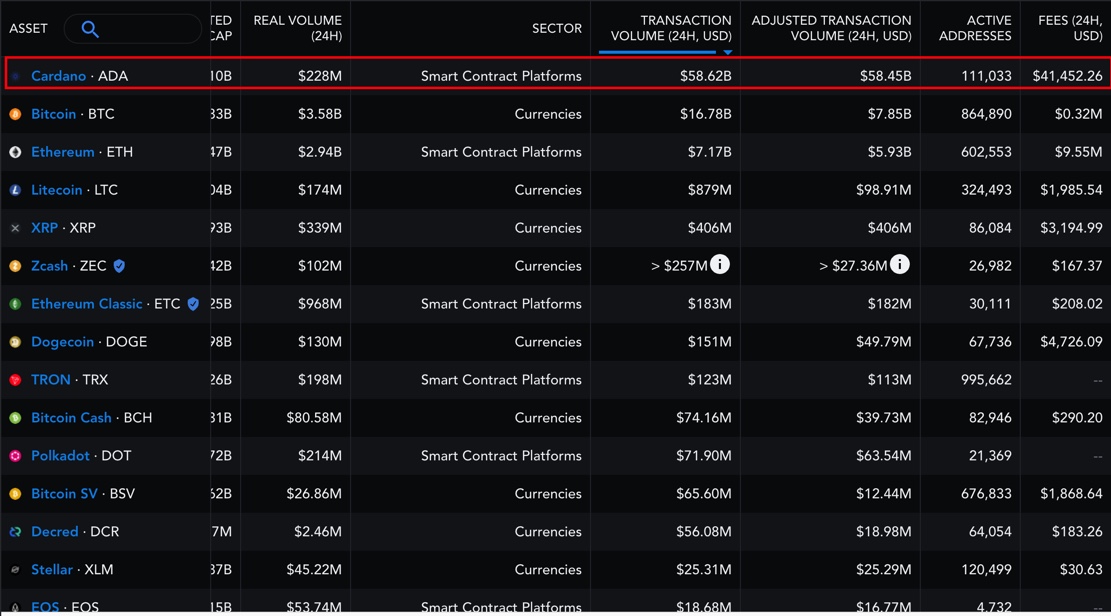Click Bitcoin transaction volume $16.78B
This screenshot has width=1111, height=616.
click(x=706, y=114)
